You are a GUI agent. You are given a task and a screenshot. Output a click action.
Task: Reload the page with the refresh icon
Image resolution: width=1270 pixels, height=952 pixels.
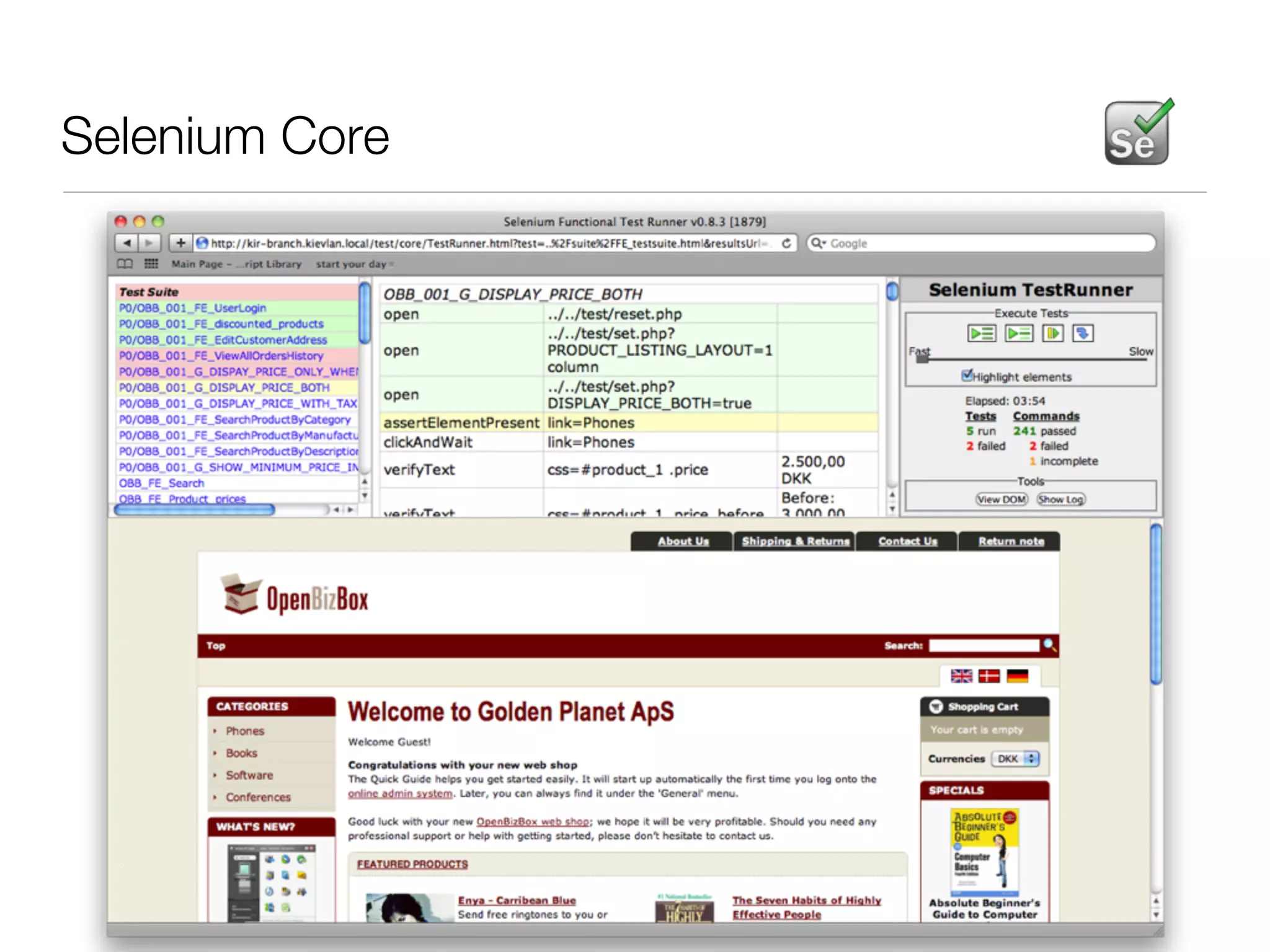click(786, 243)
